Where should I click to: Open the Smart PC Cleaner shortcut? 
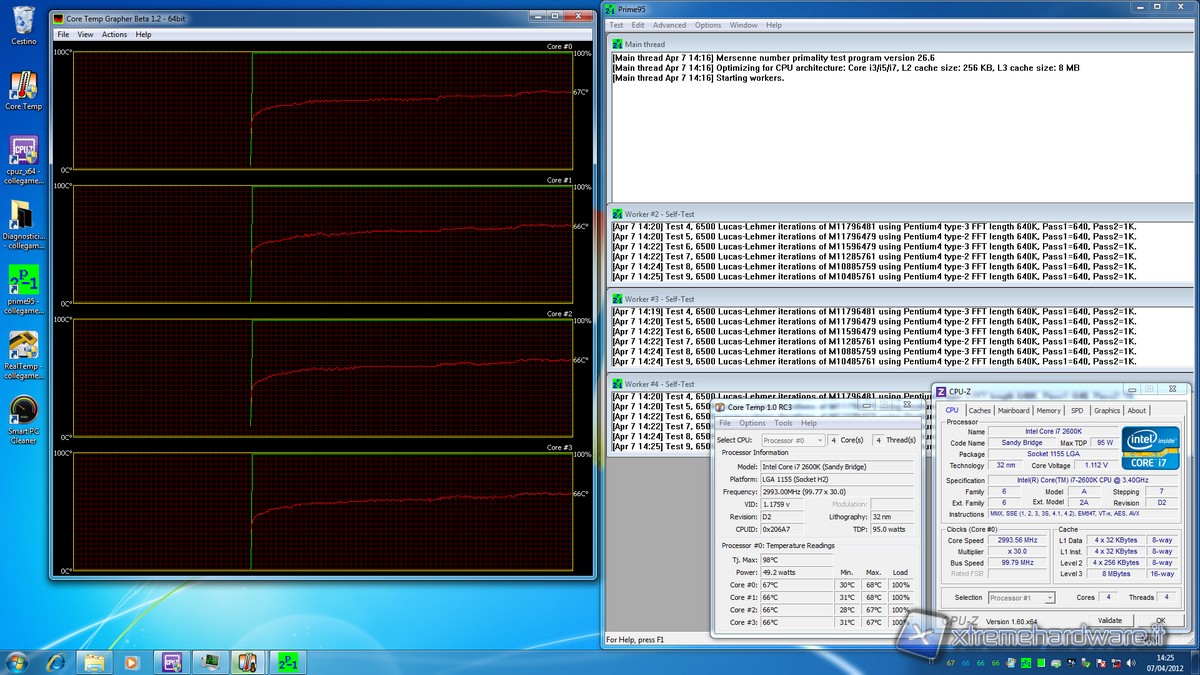tap(23, 412)
